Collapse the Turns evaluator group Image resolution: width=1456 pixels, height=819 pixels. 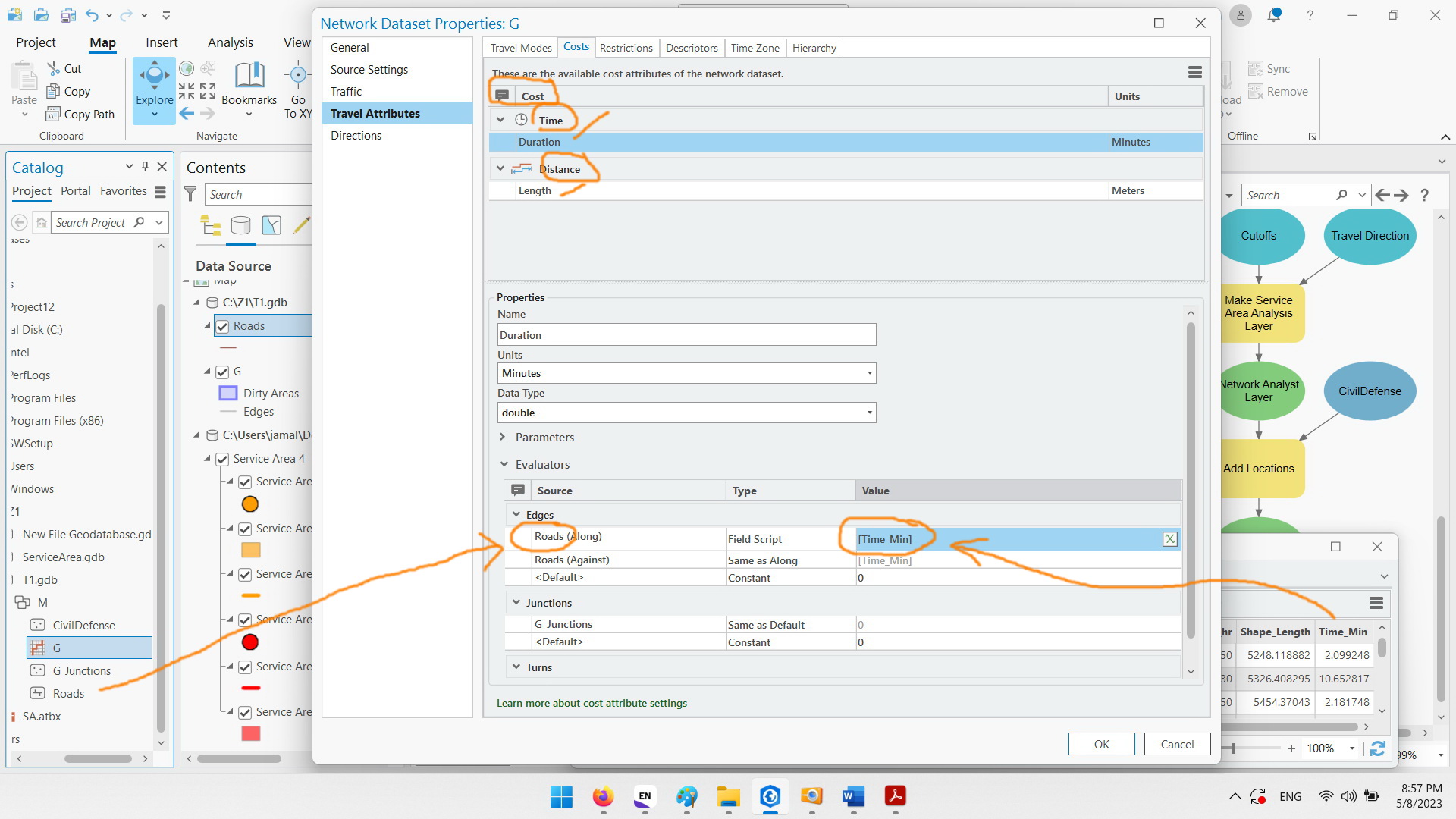516,667
